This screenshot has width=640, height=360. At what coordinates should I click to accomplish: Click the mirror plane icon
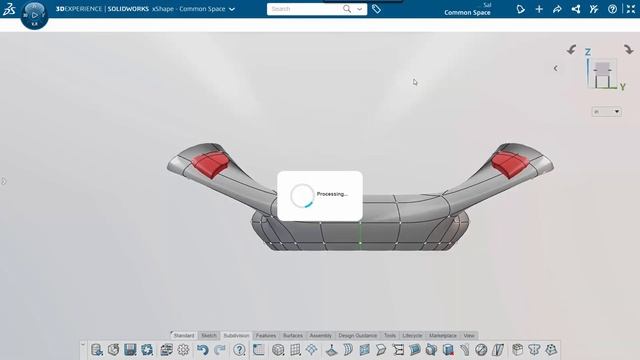pyautogui.click(x=498, y=350)
